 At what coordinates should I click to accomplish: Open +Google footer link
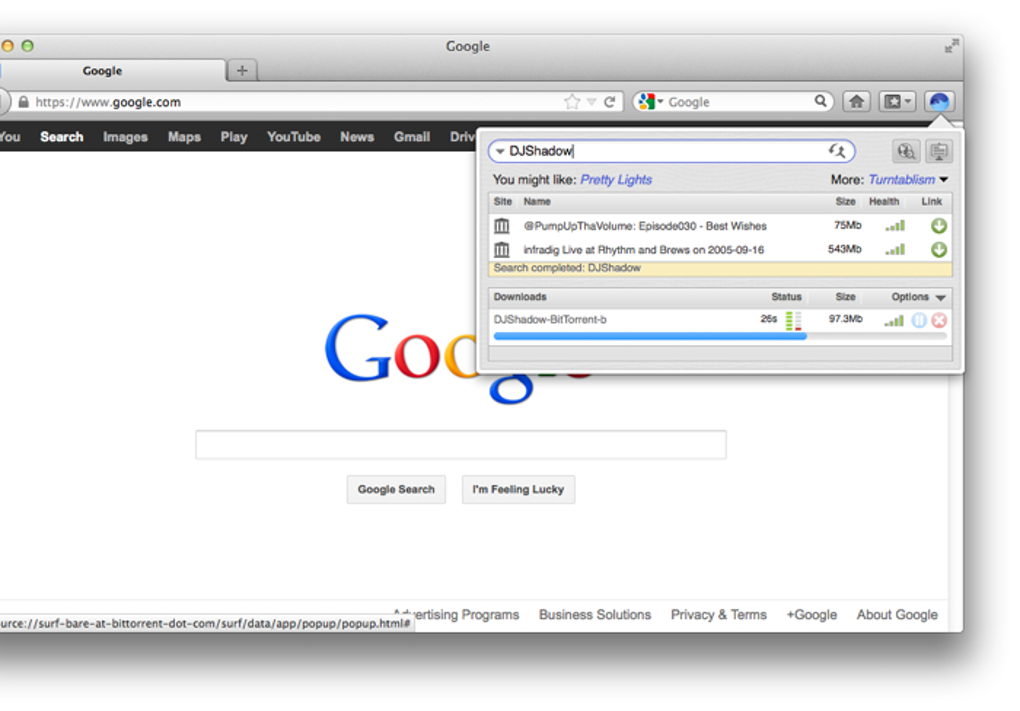click(811, 615)
